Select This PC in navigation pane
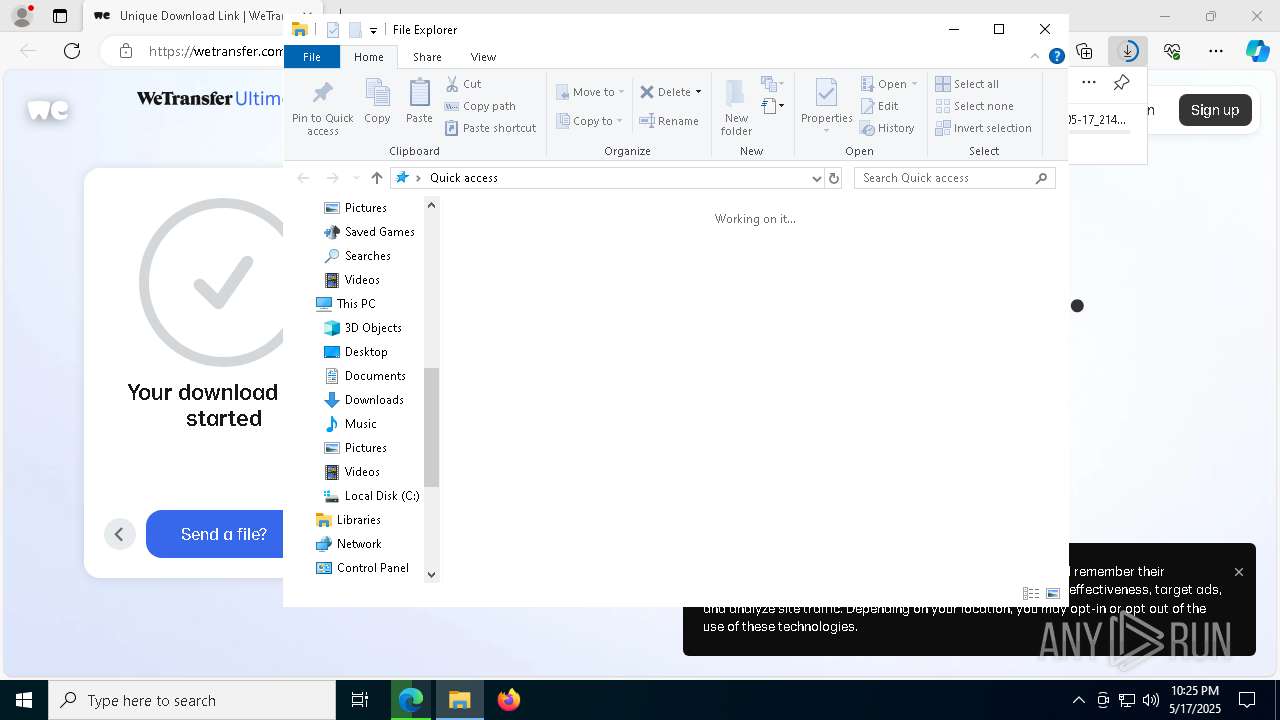The image size is (1280, 720). (355, 304)
